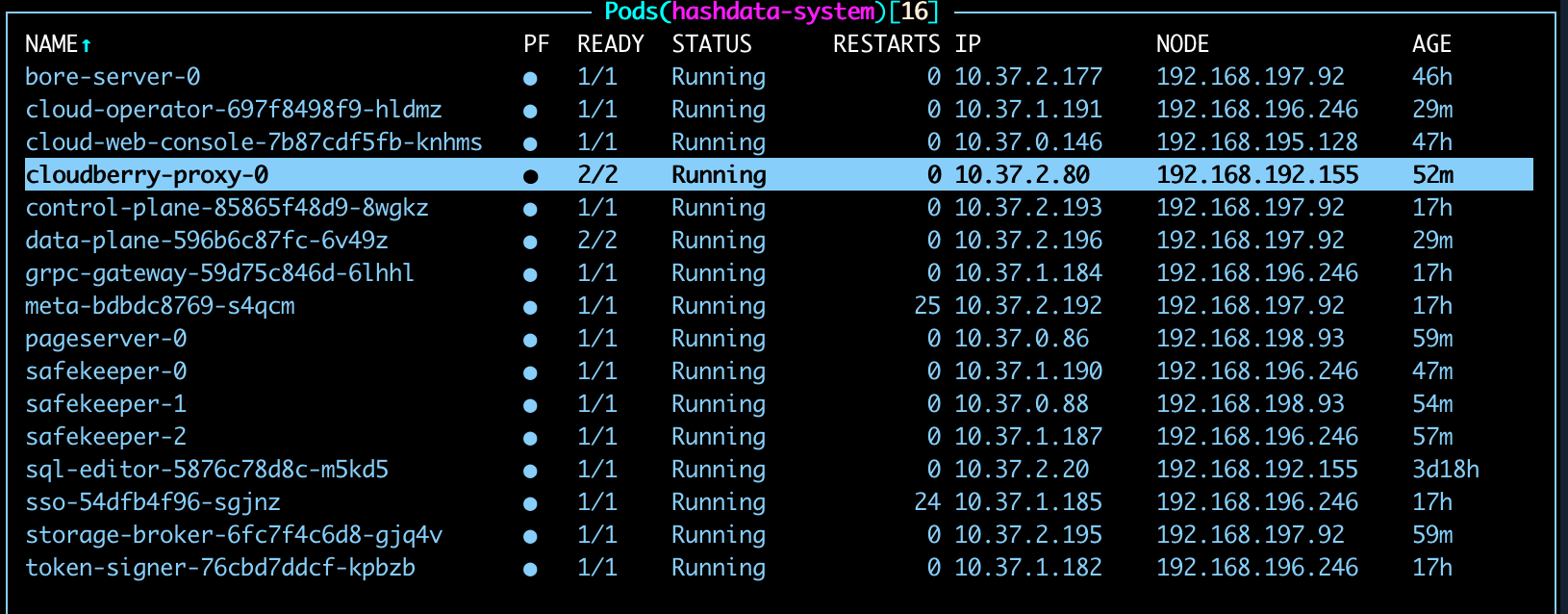Select the cloud-operator-697f8498f9-hldmz pod

click(x=233, y=110)
